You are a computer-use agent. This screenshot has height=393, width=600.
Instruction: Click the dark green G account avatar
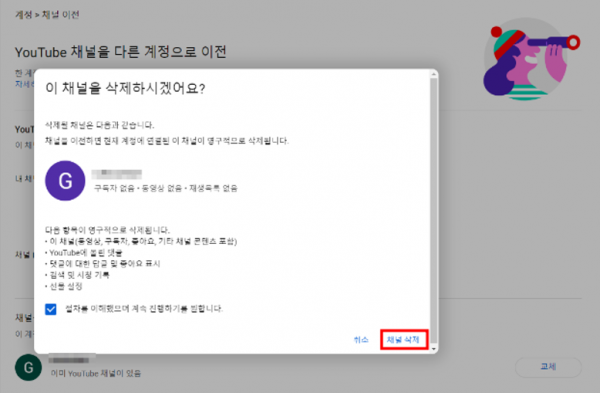tap(28, 368)
